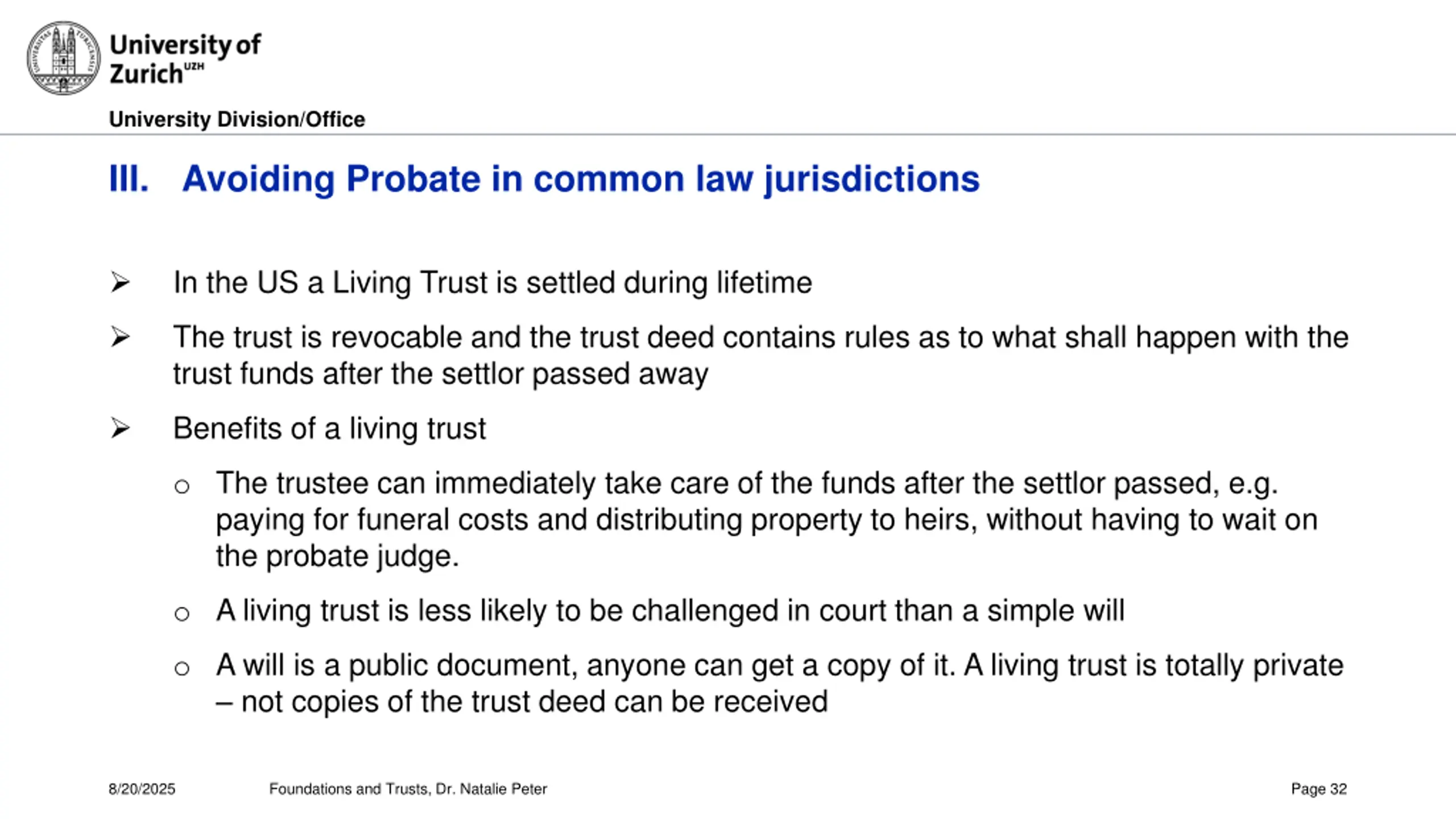Click the footer date 8/20/2025
The width and height of the screenshot is (1456, 819).
point(142,789)
